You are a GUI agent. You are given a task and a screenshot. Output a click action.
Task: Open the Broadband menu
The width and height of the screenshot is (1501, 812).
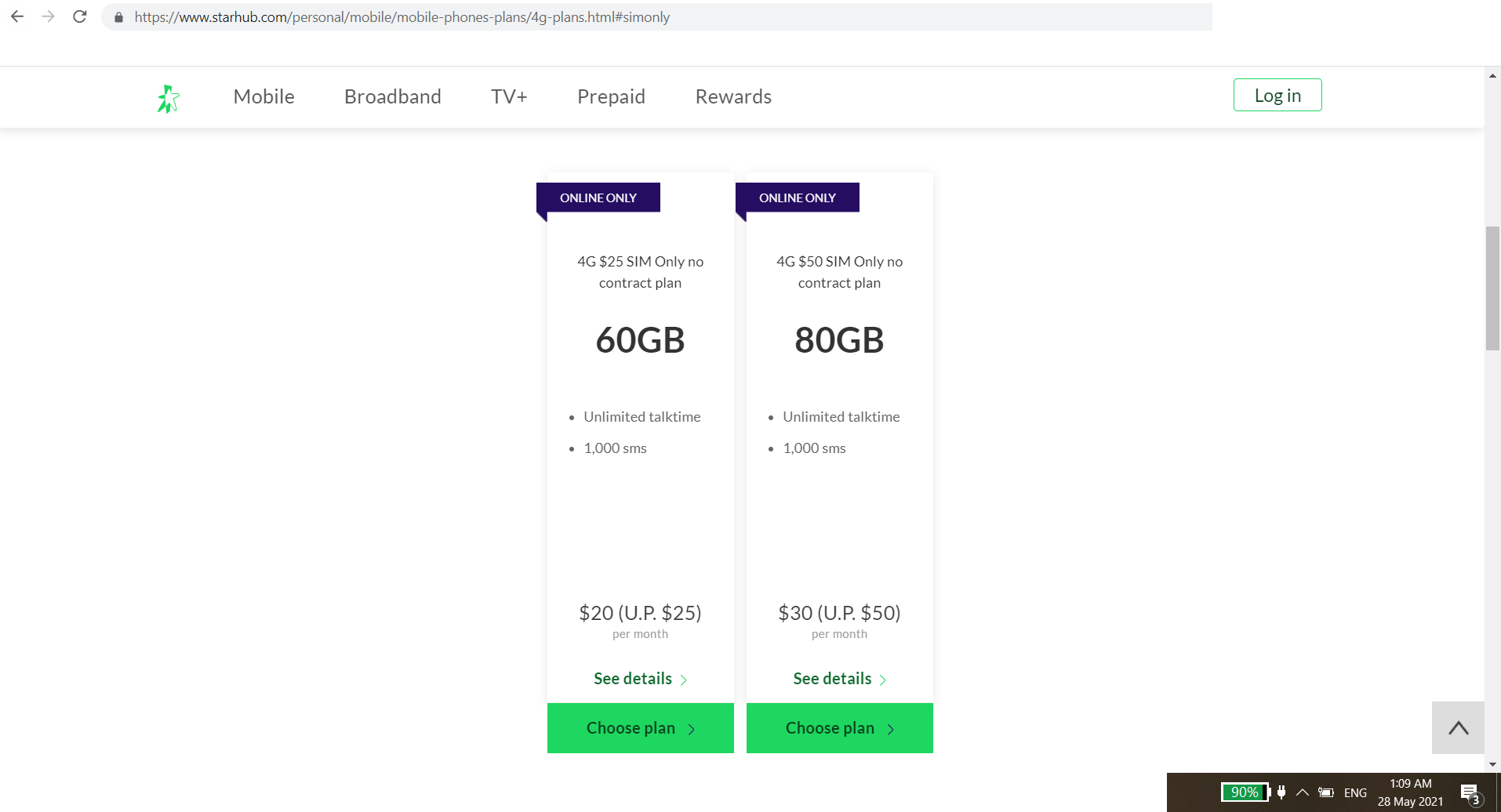393,96
